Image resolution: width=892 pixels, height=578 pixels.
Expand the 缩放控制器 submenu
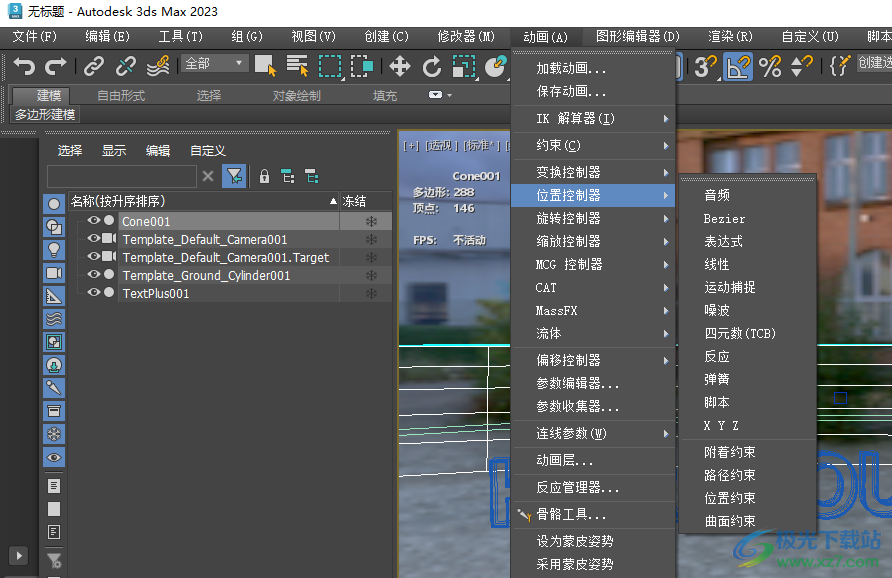tap(593, 241)
